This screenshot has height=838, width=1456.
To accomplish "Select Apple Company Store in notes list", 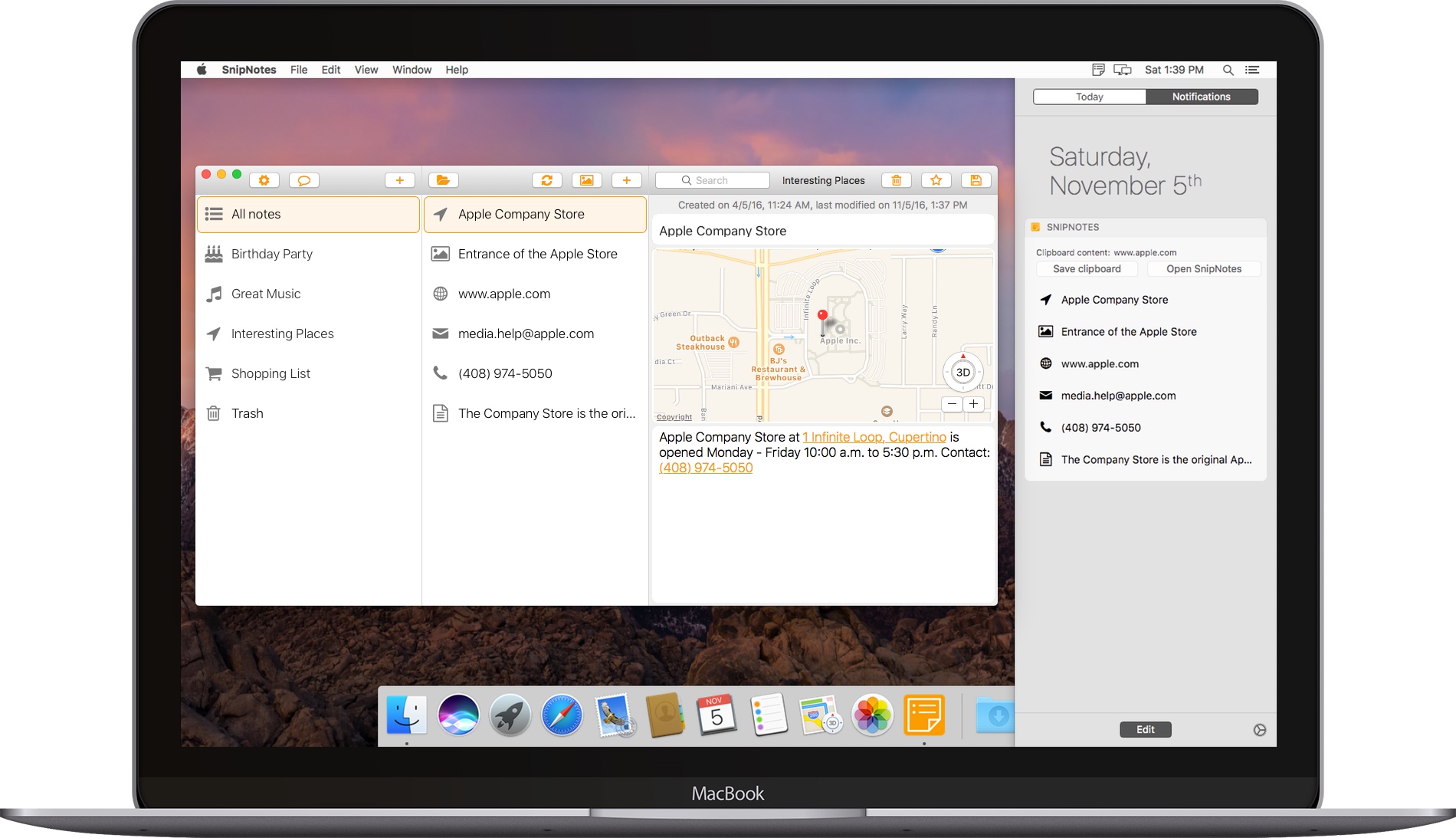I will click(x=536, y=215).
